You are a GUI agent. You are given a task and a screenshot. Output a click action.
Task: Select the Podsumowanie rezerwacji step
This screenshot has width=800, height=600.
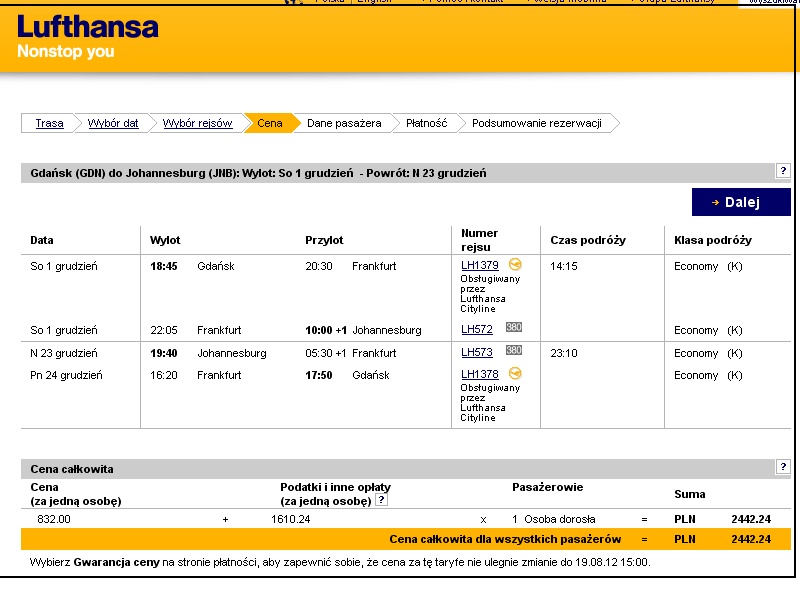pyautogui.click(x=537, y=123)
